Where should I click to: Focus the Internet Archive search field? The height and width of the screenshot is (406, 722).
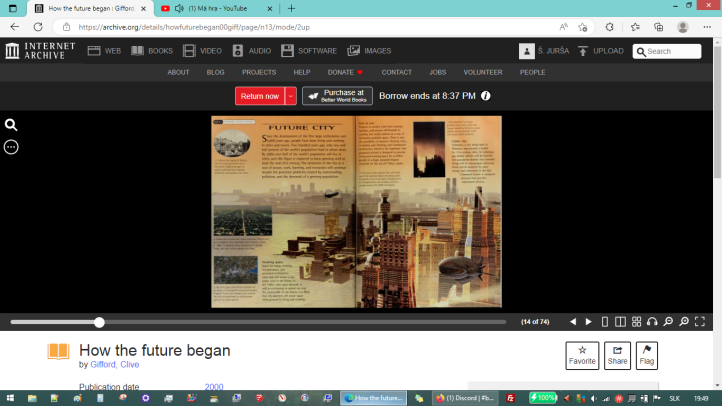pyautogui.click(x=667, y=51)
